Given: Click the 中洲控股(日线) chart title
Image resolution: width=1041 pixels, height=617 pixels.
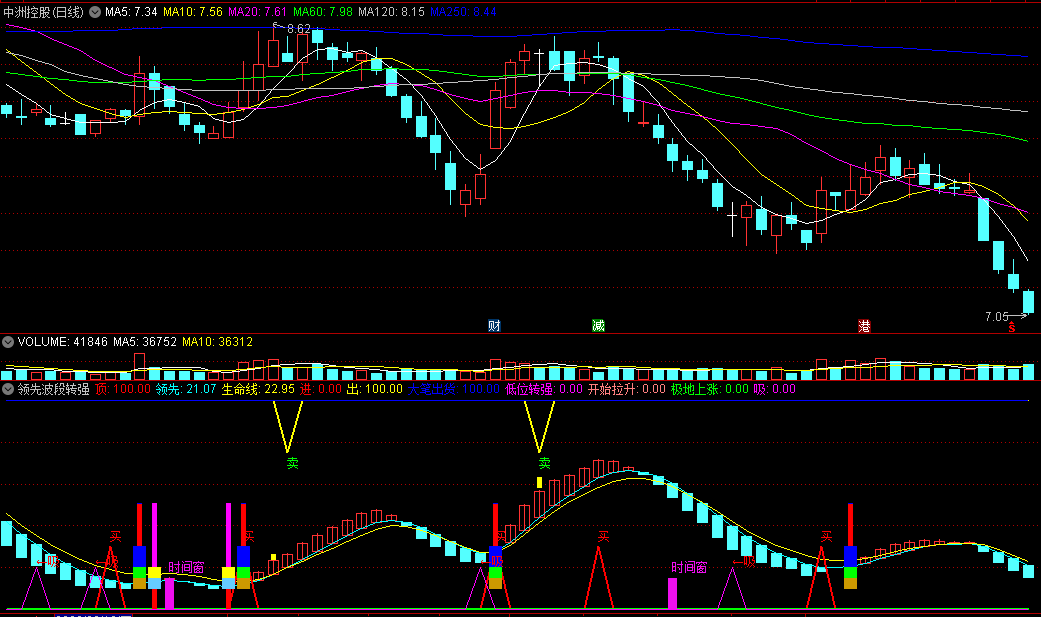Looking at the screenshot, I should 44,12.
